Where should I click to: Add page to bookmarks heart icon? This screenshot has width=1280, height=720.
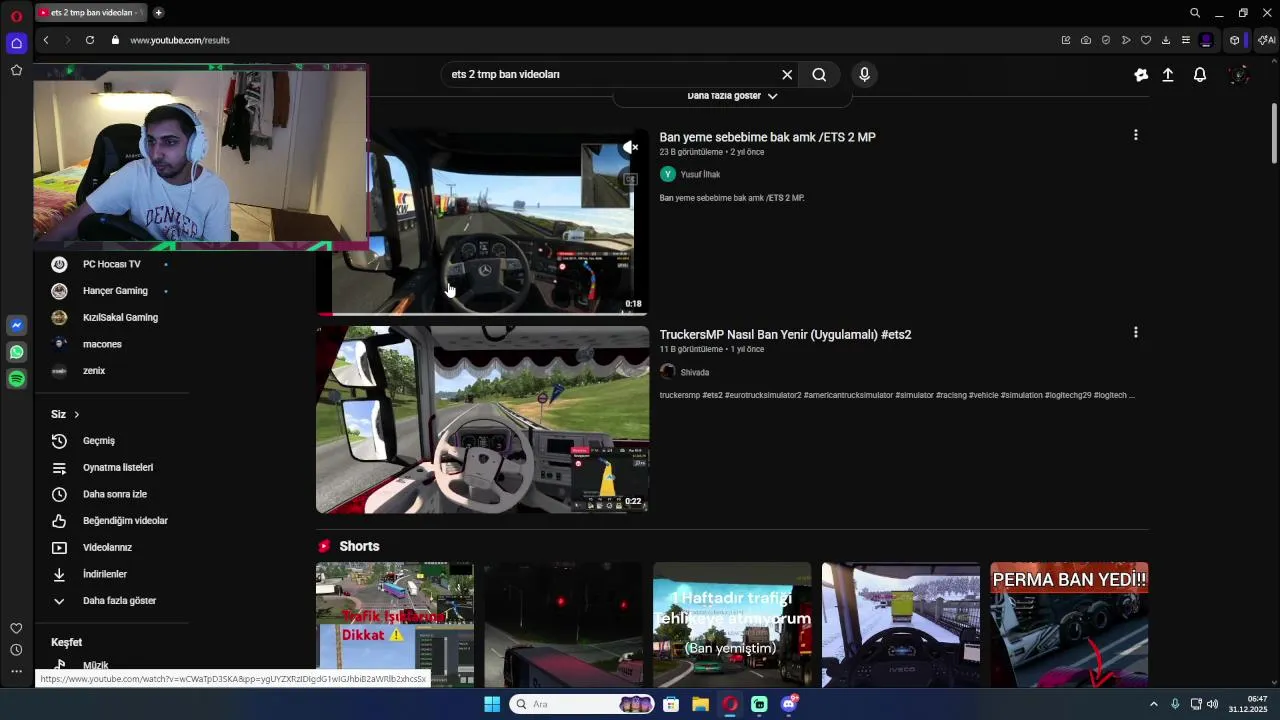tap(1146, 40)
